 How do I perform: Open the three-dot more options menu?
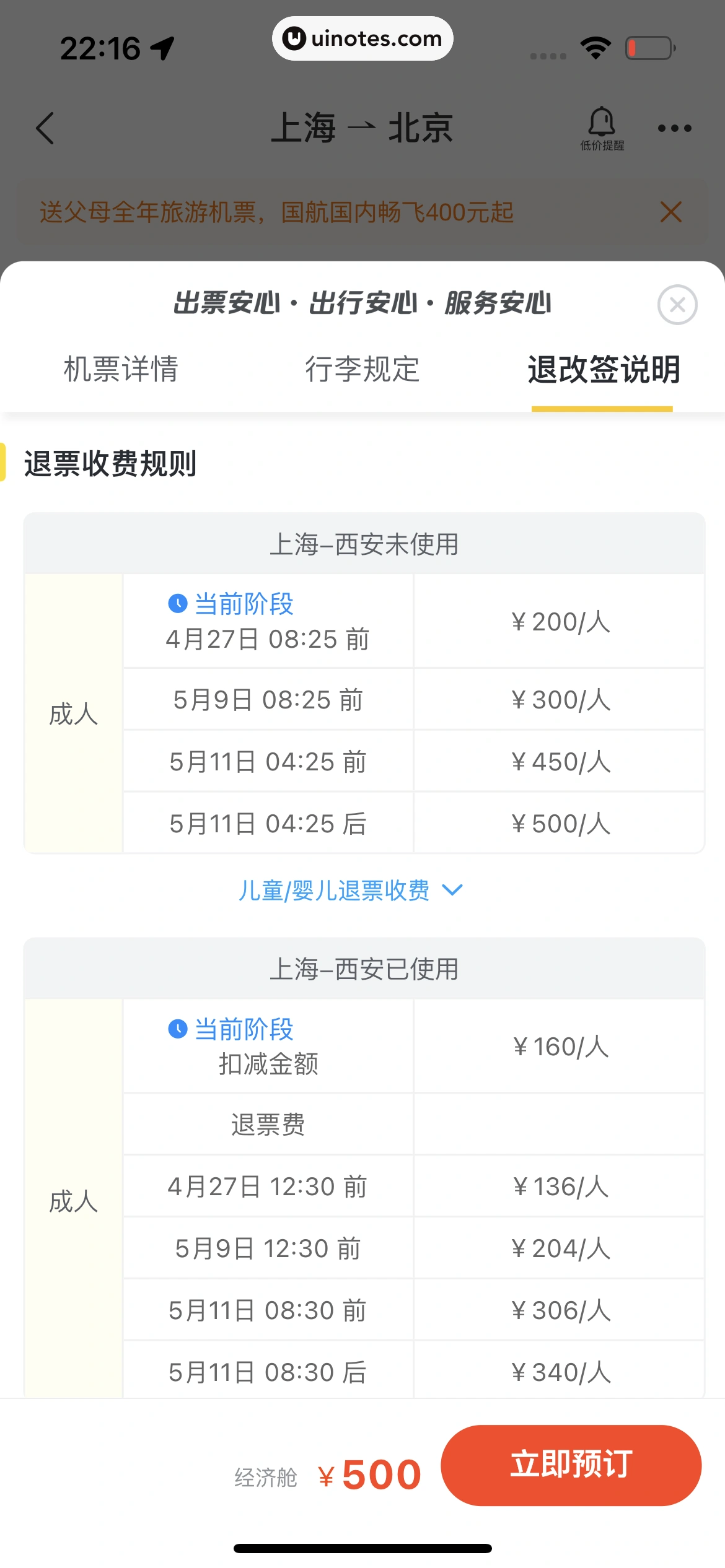674,128
